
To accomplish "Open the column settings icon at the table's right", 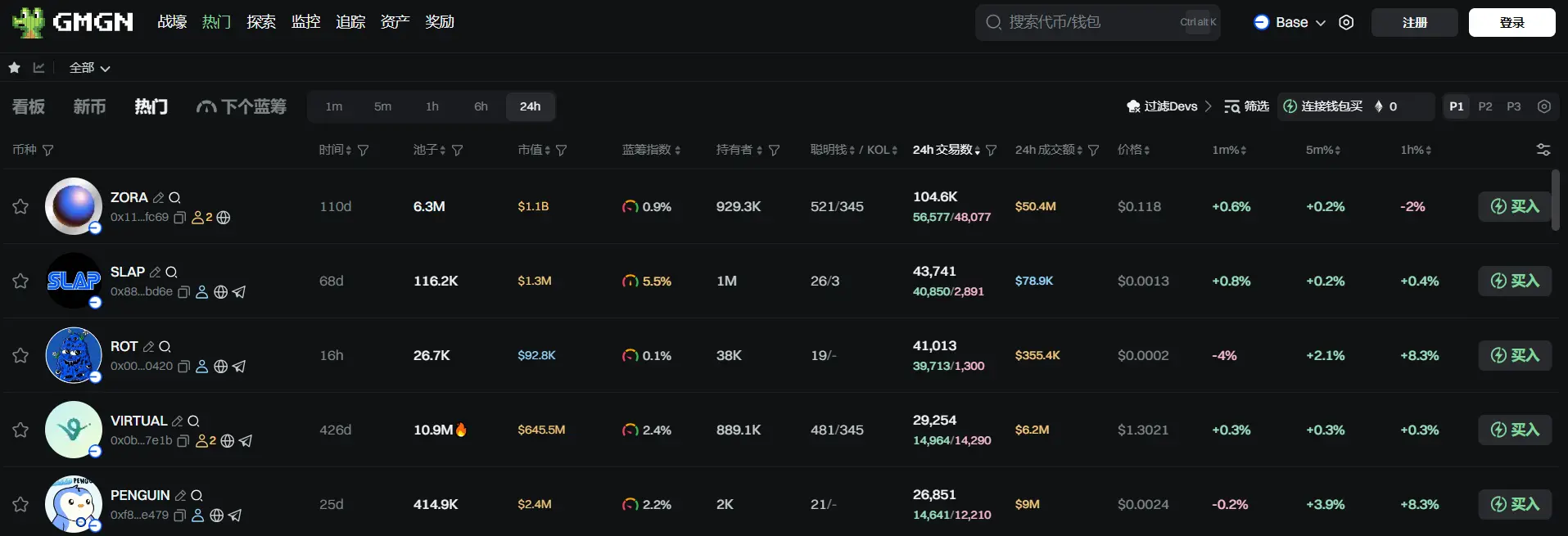I will pyautogui.click(x=1543, y=150).
